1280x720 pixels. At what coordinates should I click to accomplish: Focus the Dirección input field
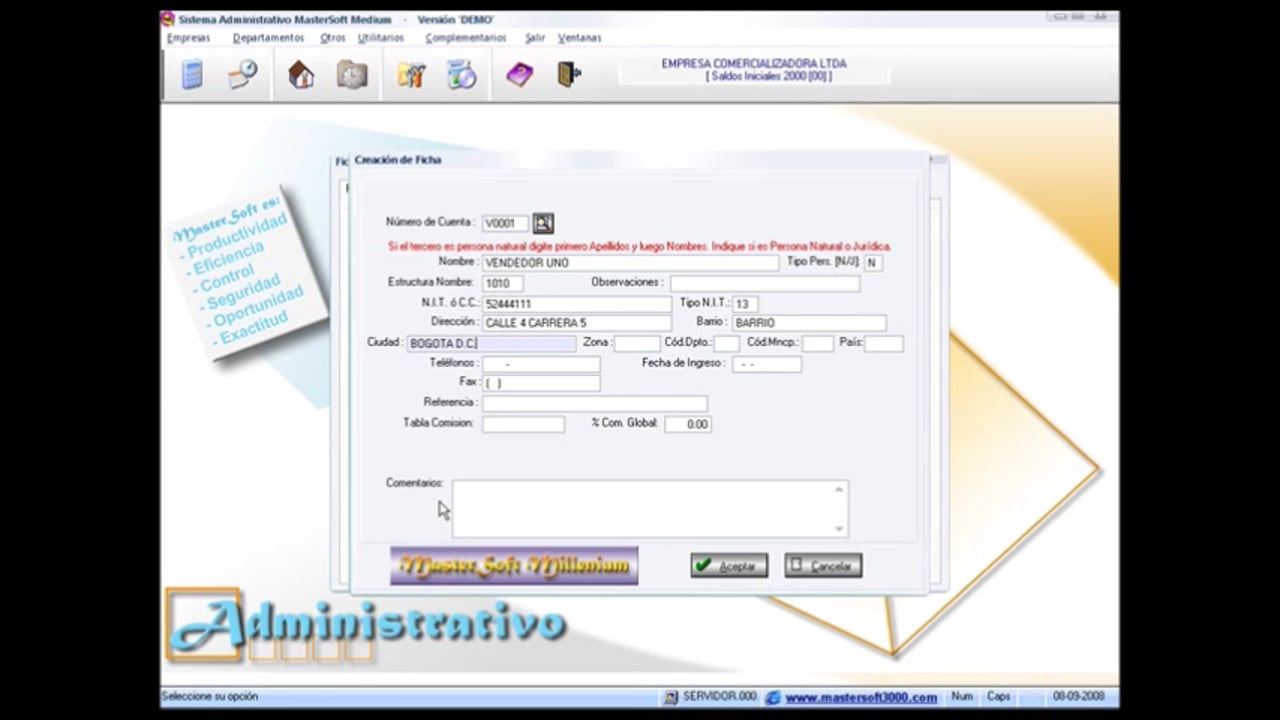point(577,323)
